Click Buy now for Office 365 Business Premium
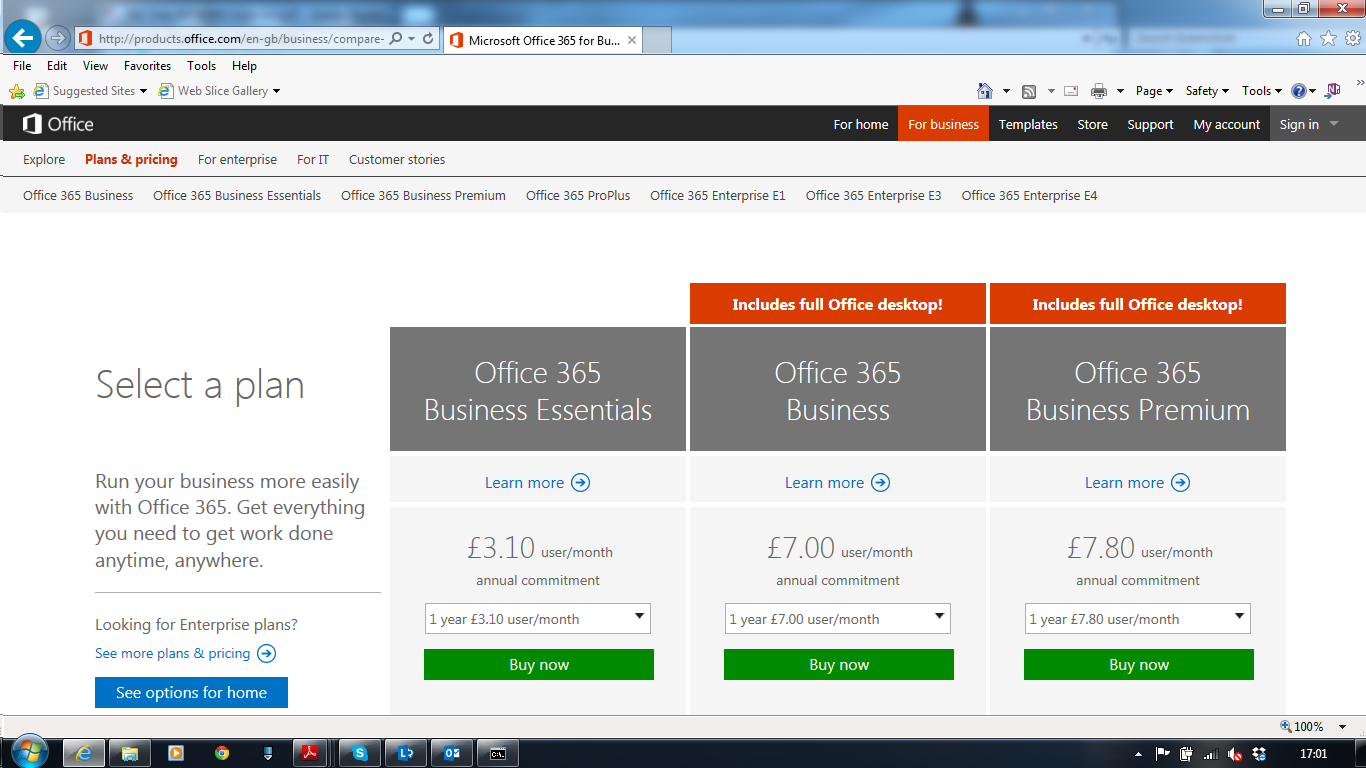The height and width of the screenshot is (768, 1366). [1139, 665]
